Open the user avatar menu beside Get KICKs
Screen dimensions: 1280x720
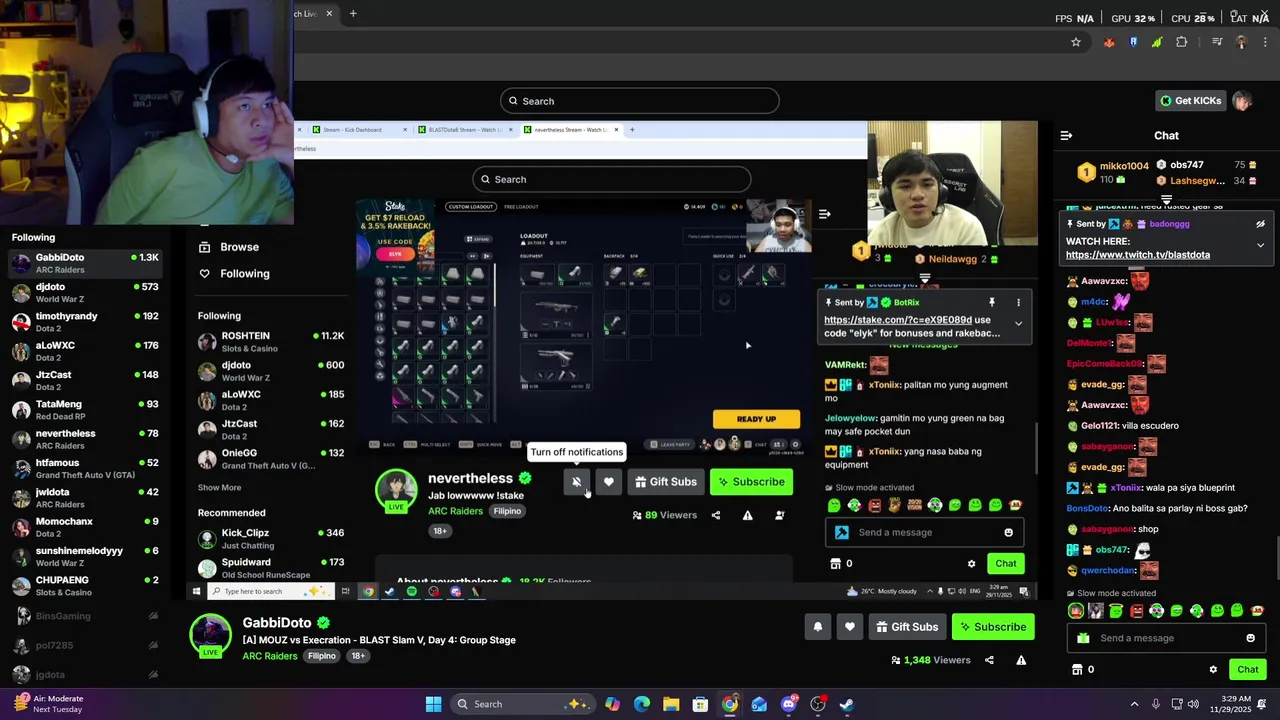tap(1242, 101)
